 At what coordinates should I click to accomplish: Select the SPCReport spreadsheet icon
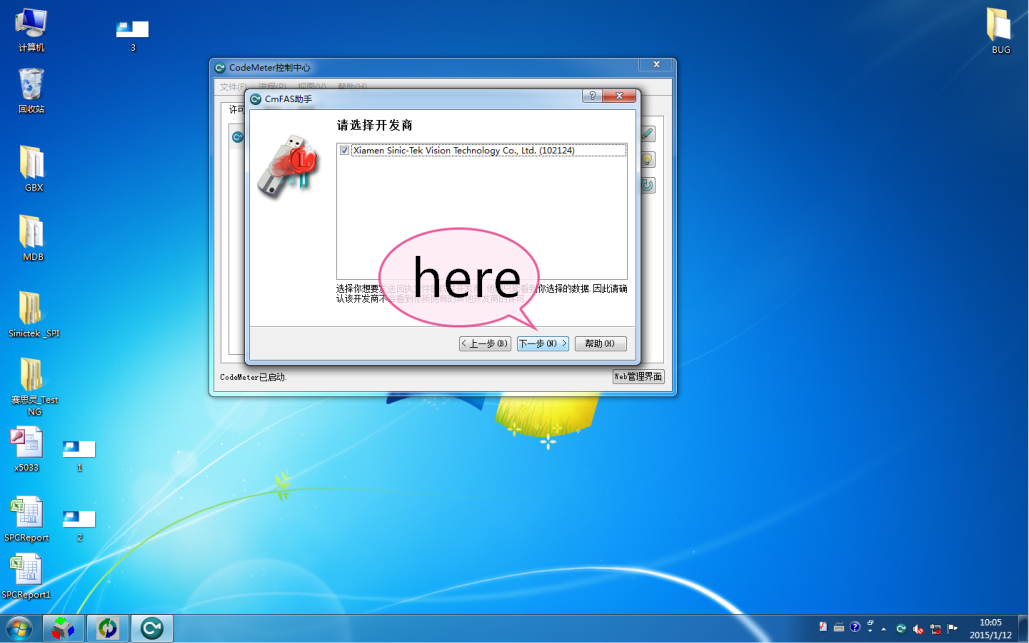[26, 514]
